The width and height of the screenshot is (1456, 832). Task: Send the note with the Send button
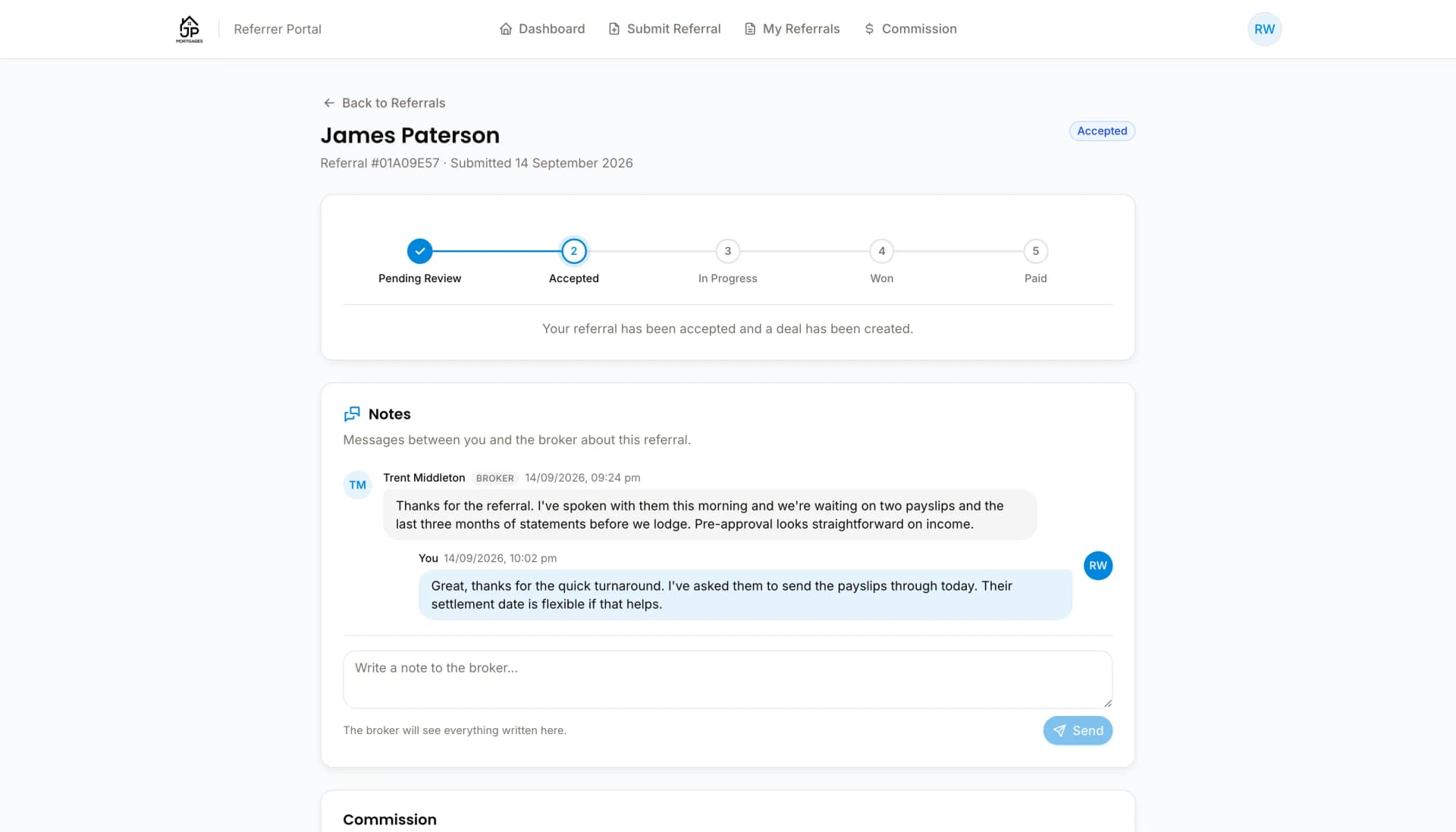pos(1078,730)
